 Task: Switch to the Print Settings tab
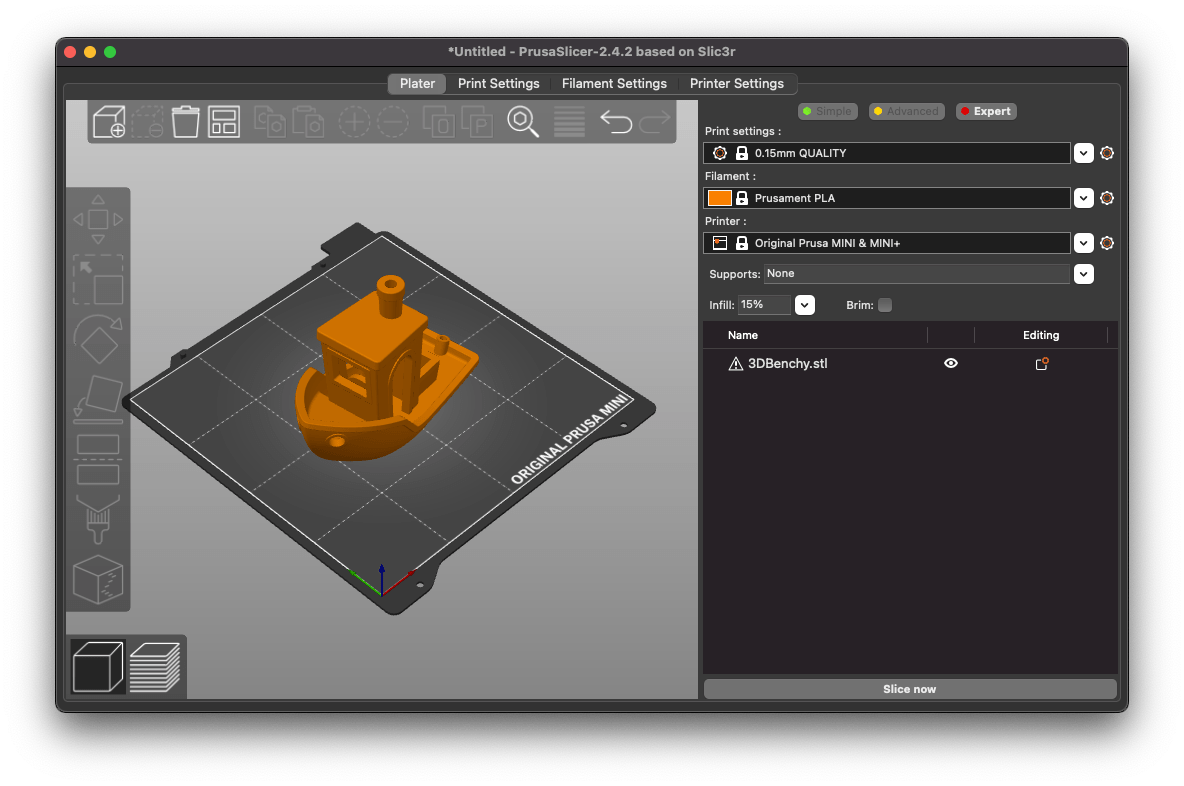pyautogui.click(x=498, y=83)
